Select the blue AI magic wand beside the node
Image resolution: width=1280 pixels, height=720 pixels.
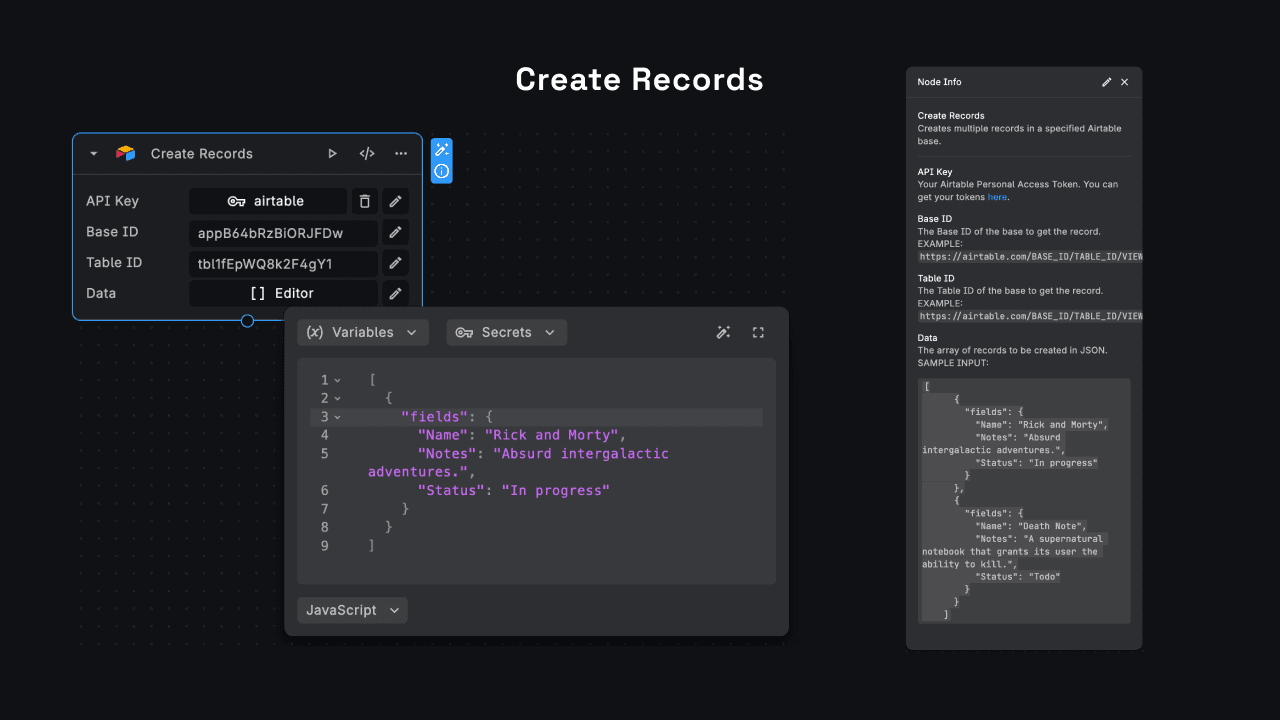pos(441,148)
